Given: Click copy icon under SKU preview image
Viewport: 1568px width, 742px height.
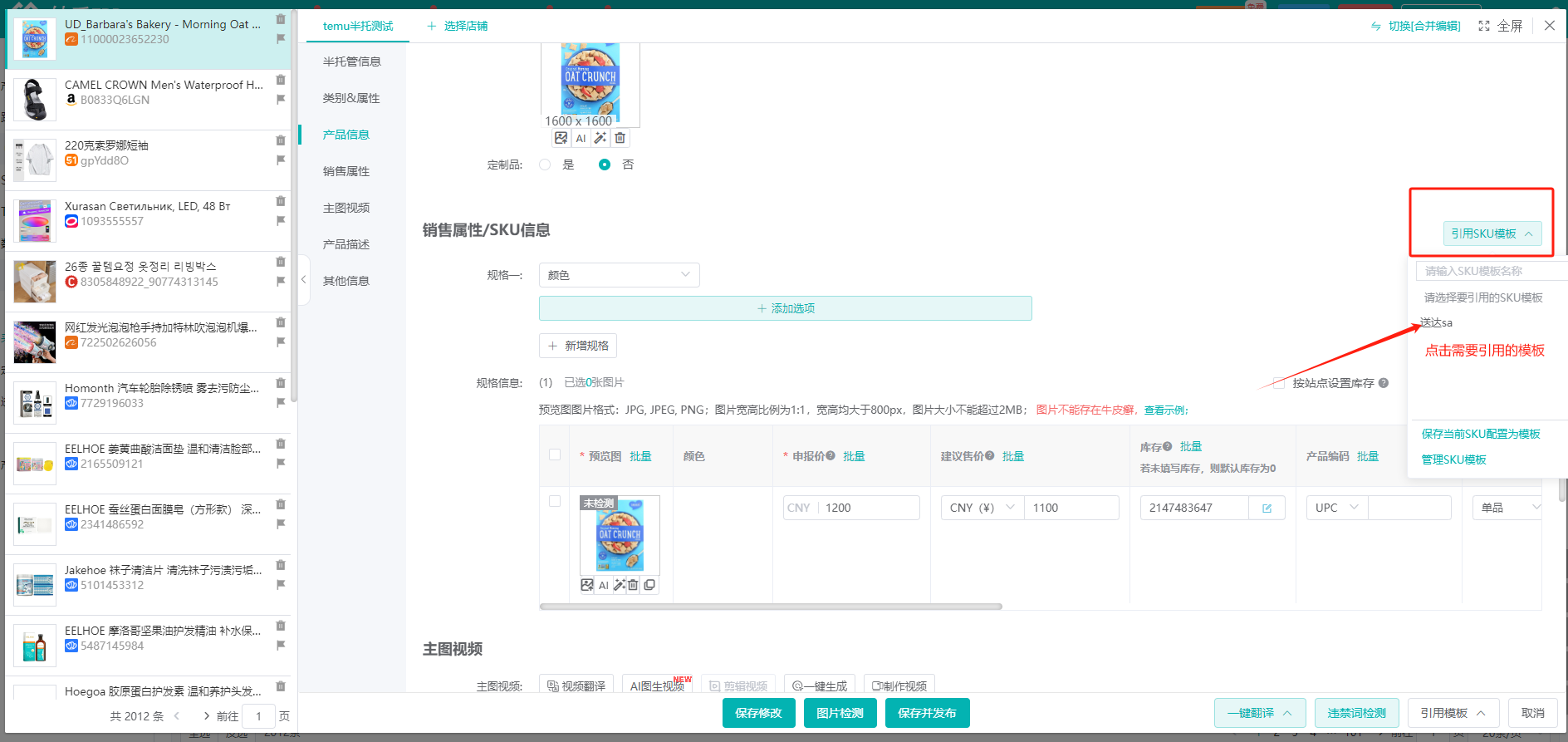Looking at the screenshot, I should [x=649, y=585].
